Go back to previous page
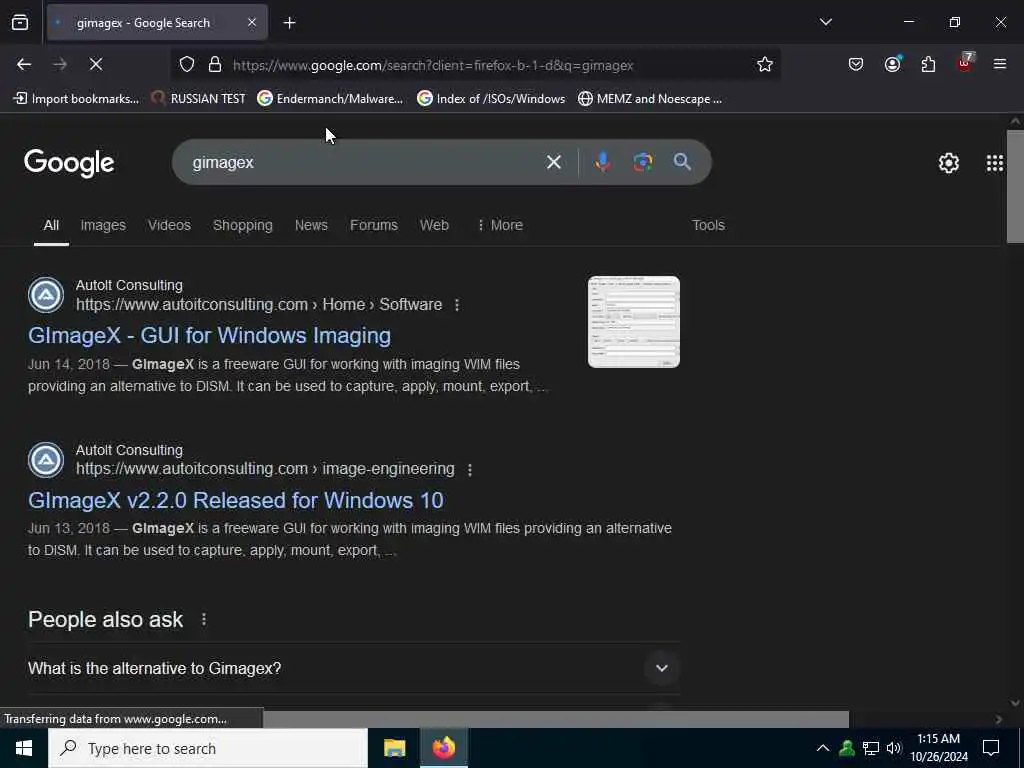The image size is (1024, 768). [x=24, y=64]
